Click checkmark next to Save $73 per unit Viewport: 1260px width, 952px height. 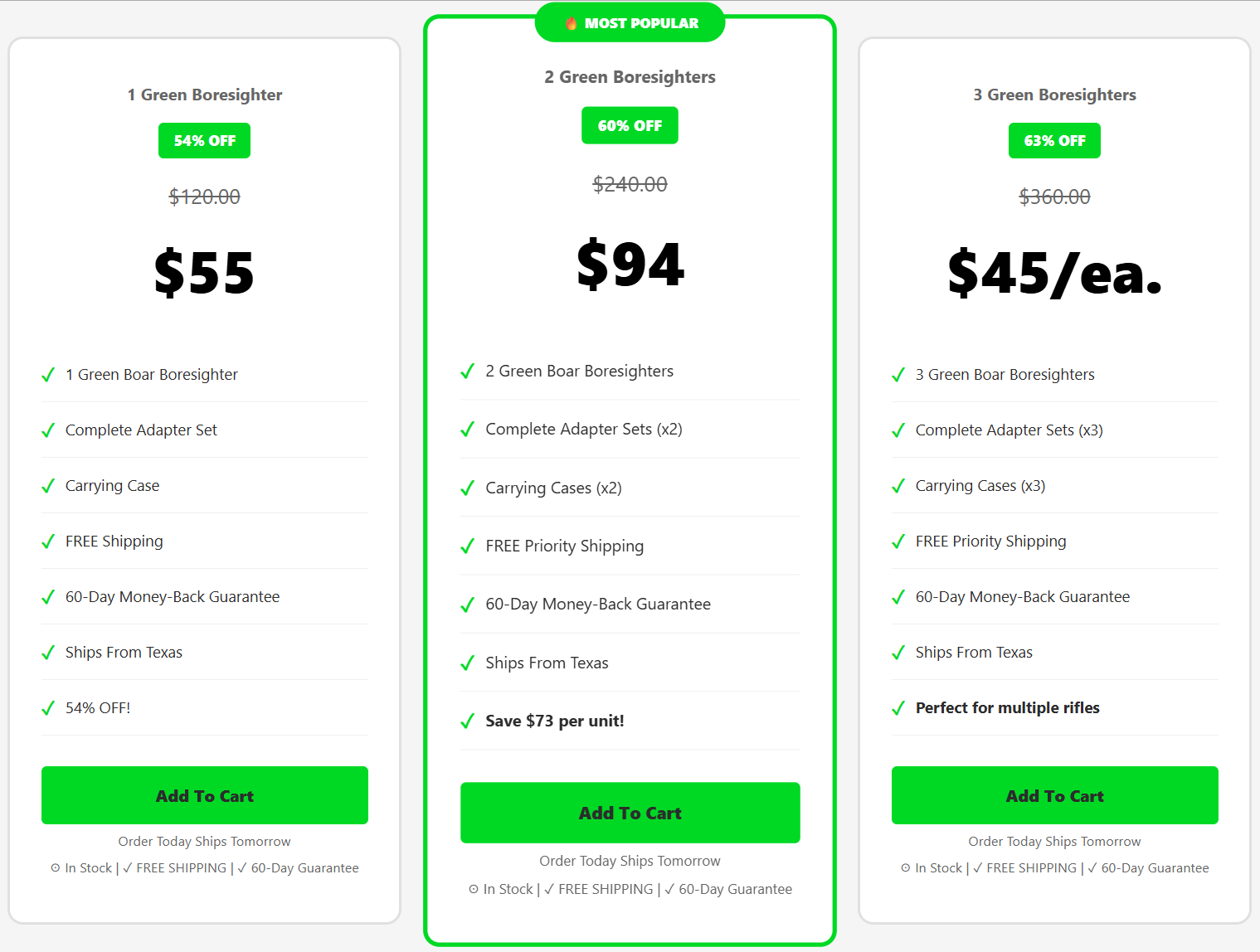click(x=468, y=721)
